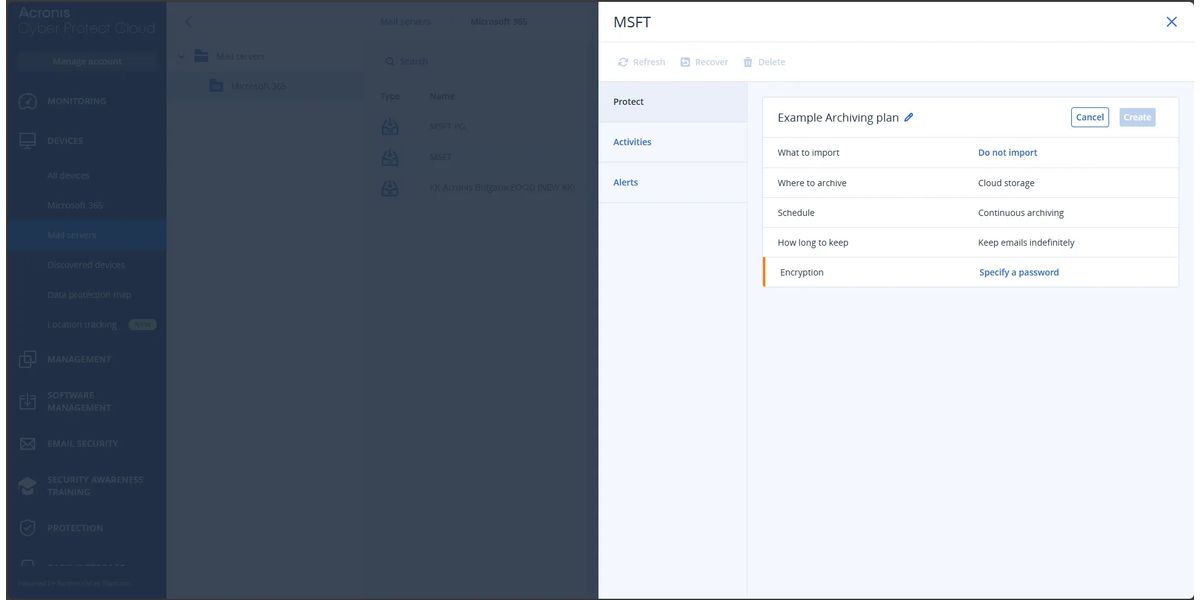The image size is (1200, 600).
Task: Select the Protect tab
Action: tap(629, 102)
